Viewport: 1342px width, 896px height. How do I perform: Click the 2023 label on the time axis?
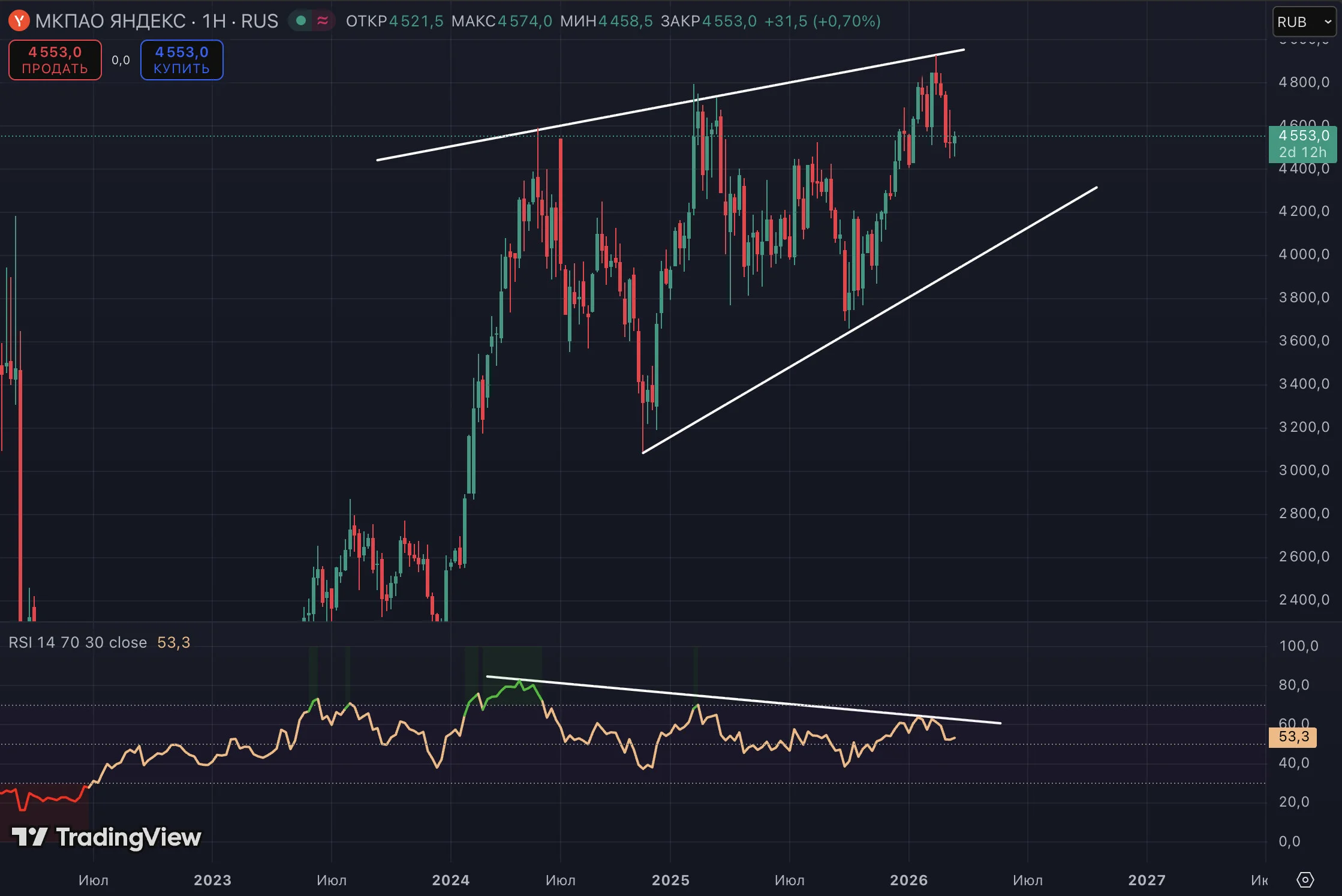pyautogui.click(x=212, y=880)
